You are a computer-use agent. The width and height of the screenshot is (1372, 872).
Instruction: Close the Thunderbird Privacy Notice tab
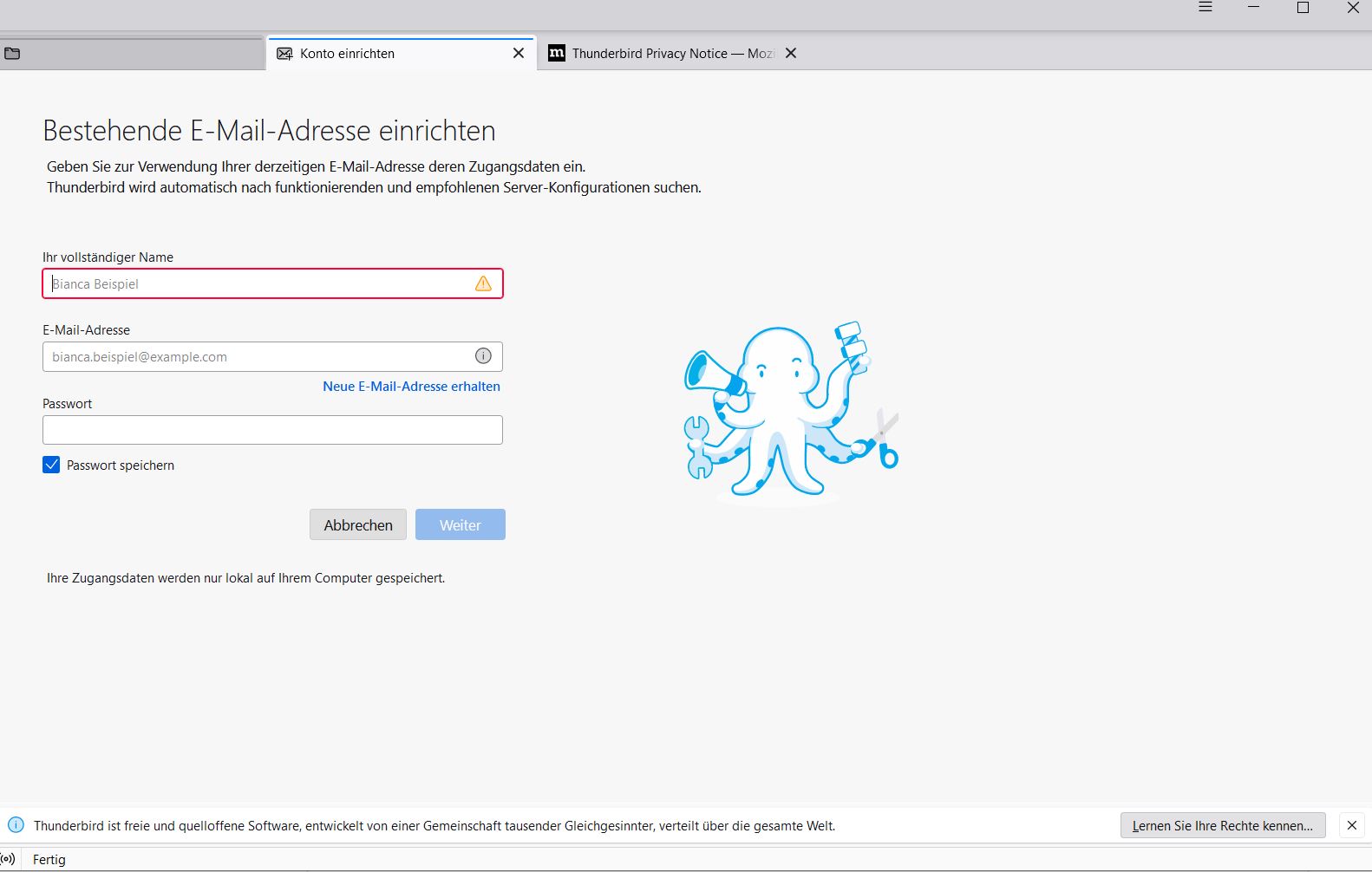click(x=791, y=53)
